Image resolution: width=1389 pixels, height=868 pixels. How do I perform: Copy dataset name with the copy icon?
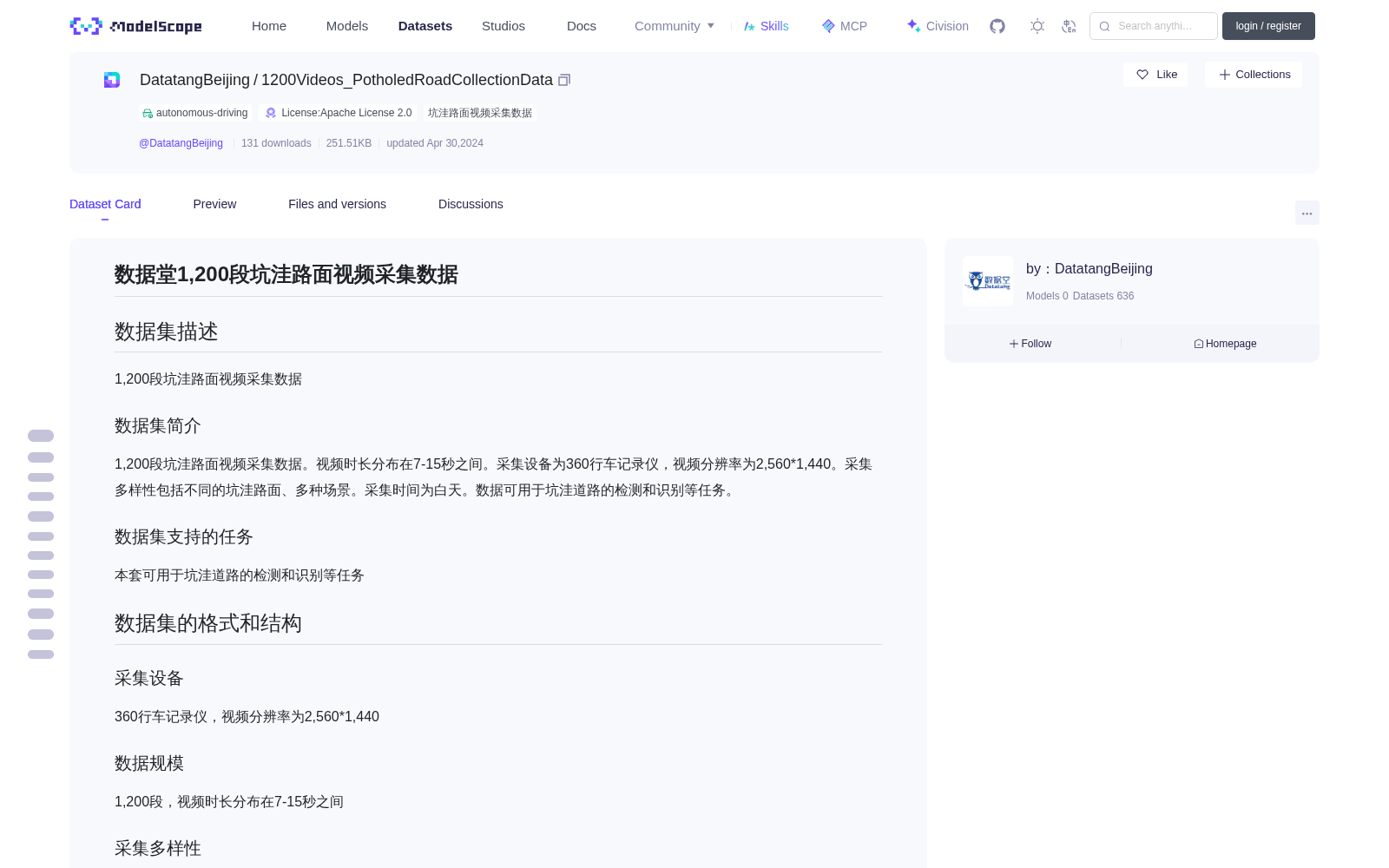coord(564,80)
